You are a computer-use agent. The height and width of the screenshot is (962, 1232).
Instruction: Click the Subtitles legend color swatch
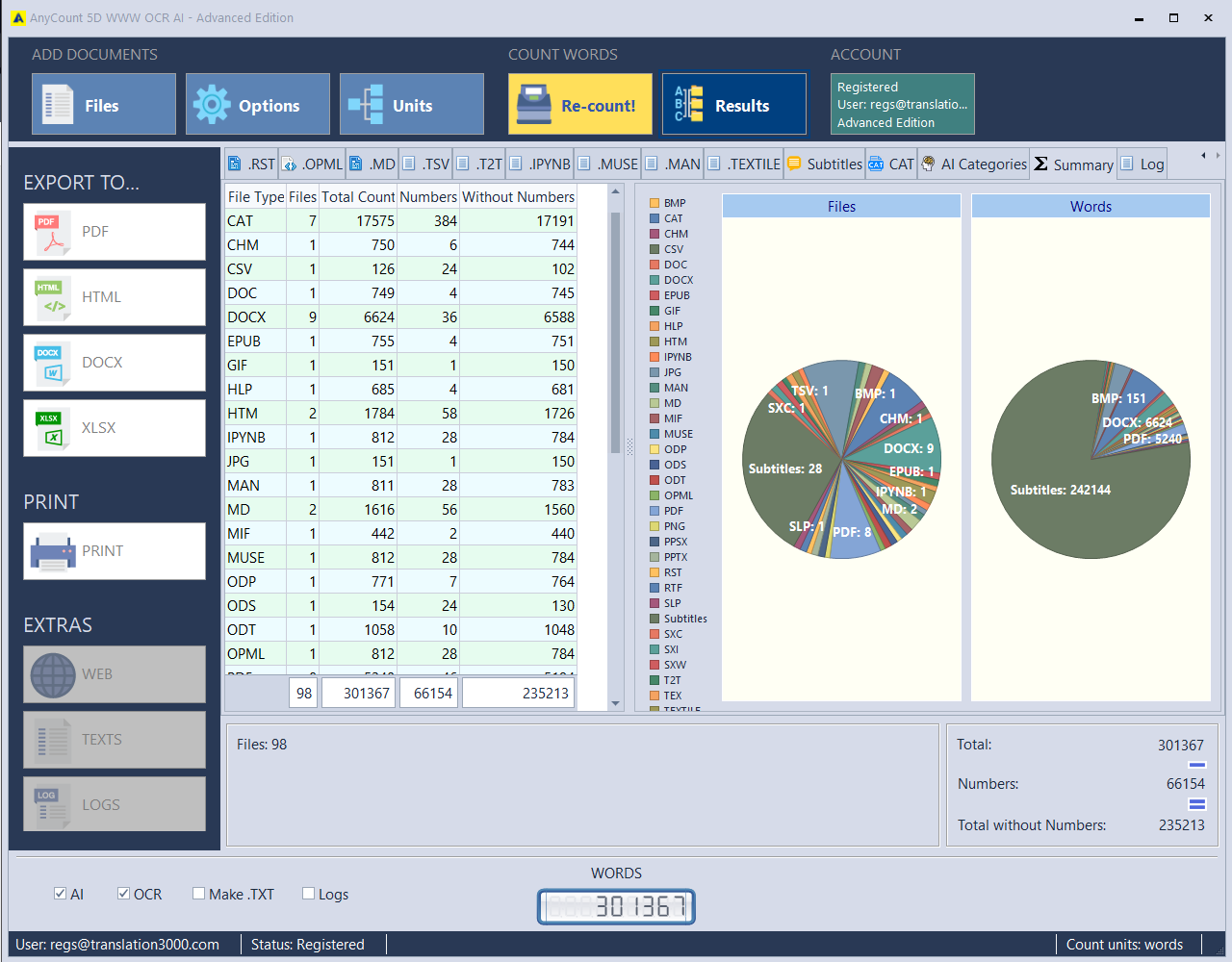click(x=654, y=619)
